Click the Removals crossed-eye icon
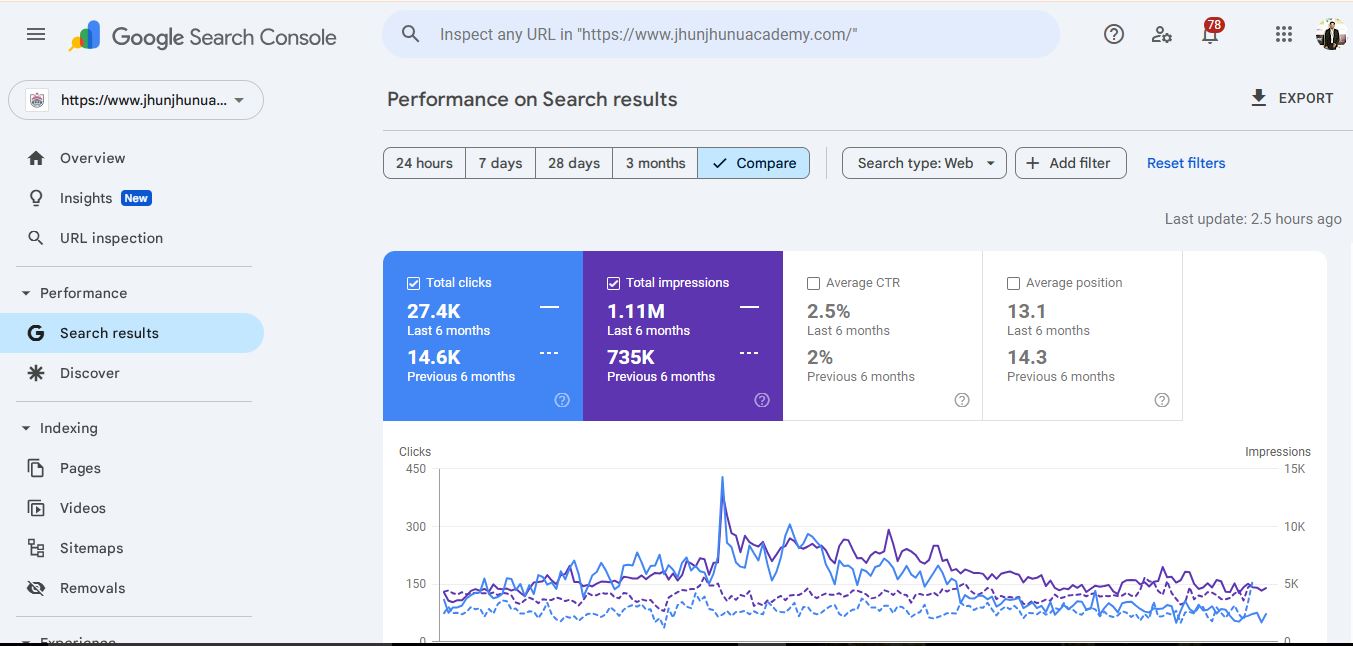 click(36, 588)
